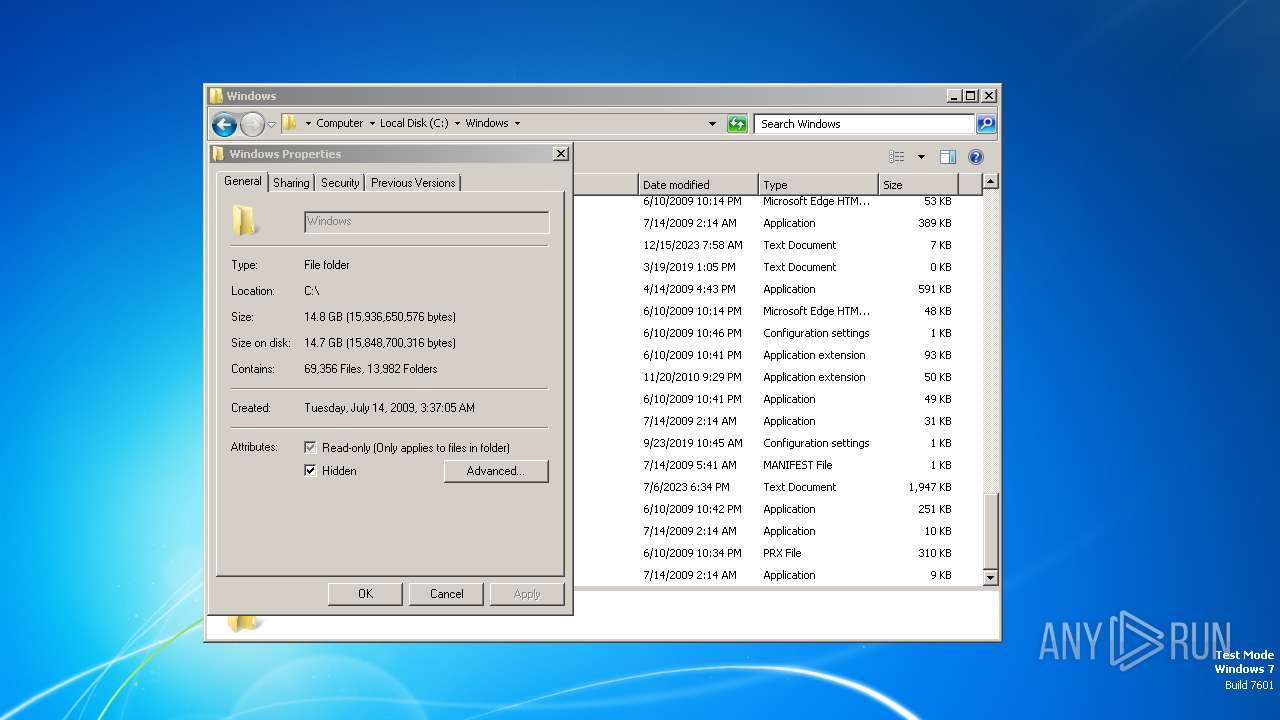Click the Created date text
The width and height of the screenshot is (1280, 720).
(x=389, y=408)
